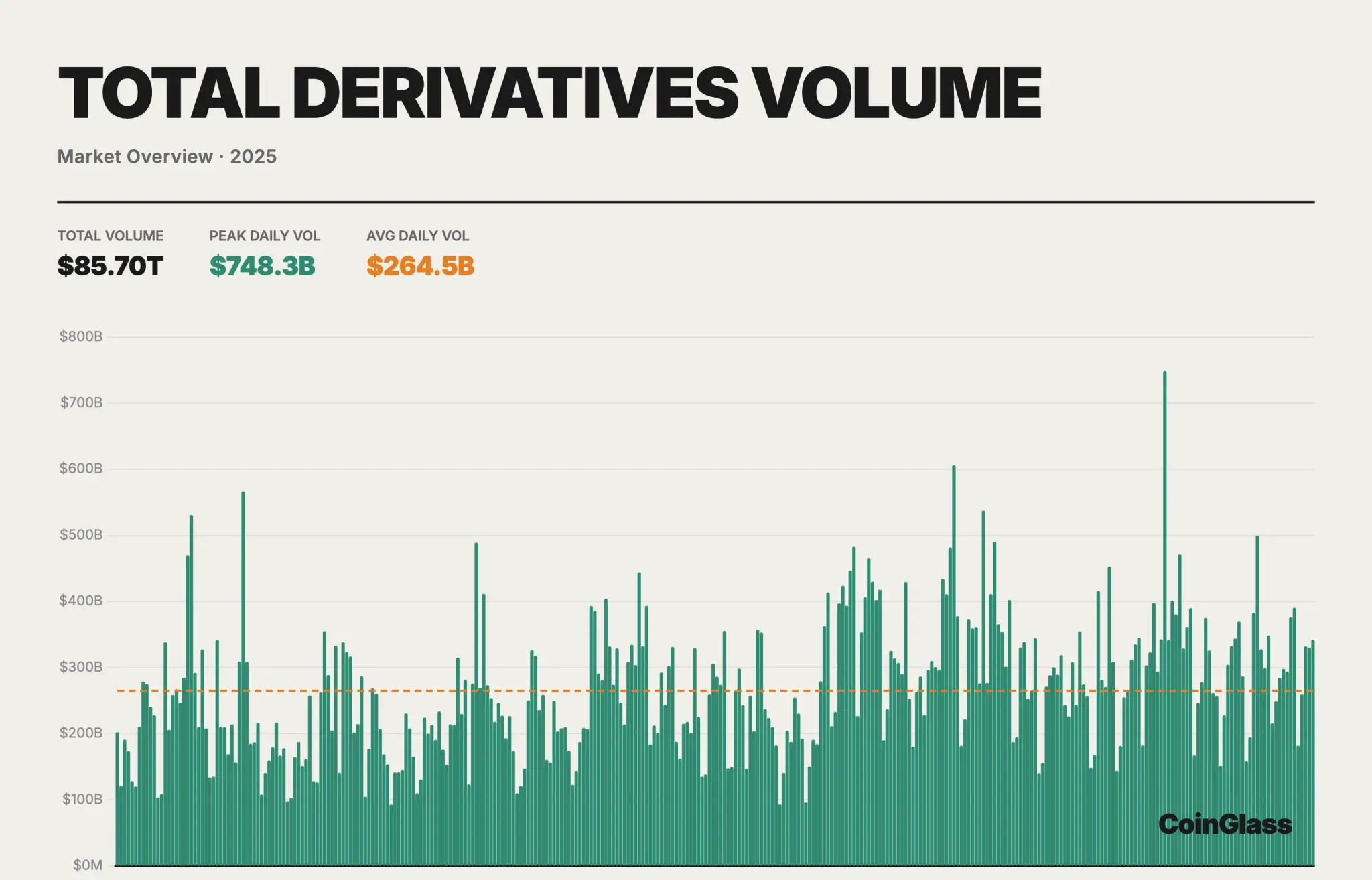Click the $700B axis label
This screenshot has width=1372, height=880.
pos(81,402)
